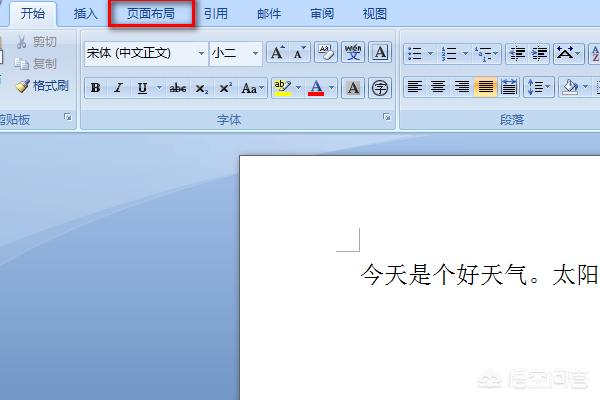Grow font size with large A icon
600x400 pixels.
277,52
